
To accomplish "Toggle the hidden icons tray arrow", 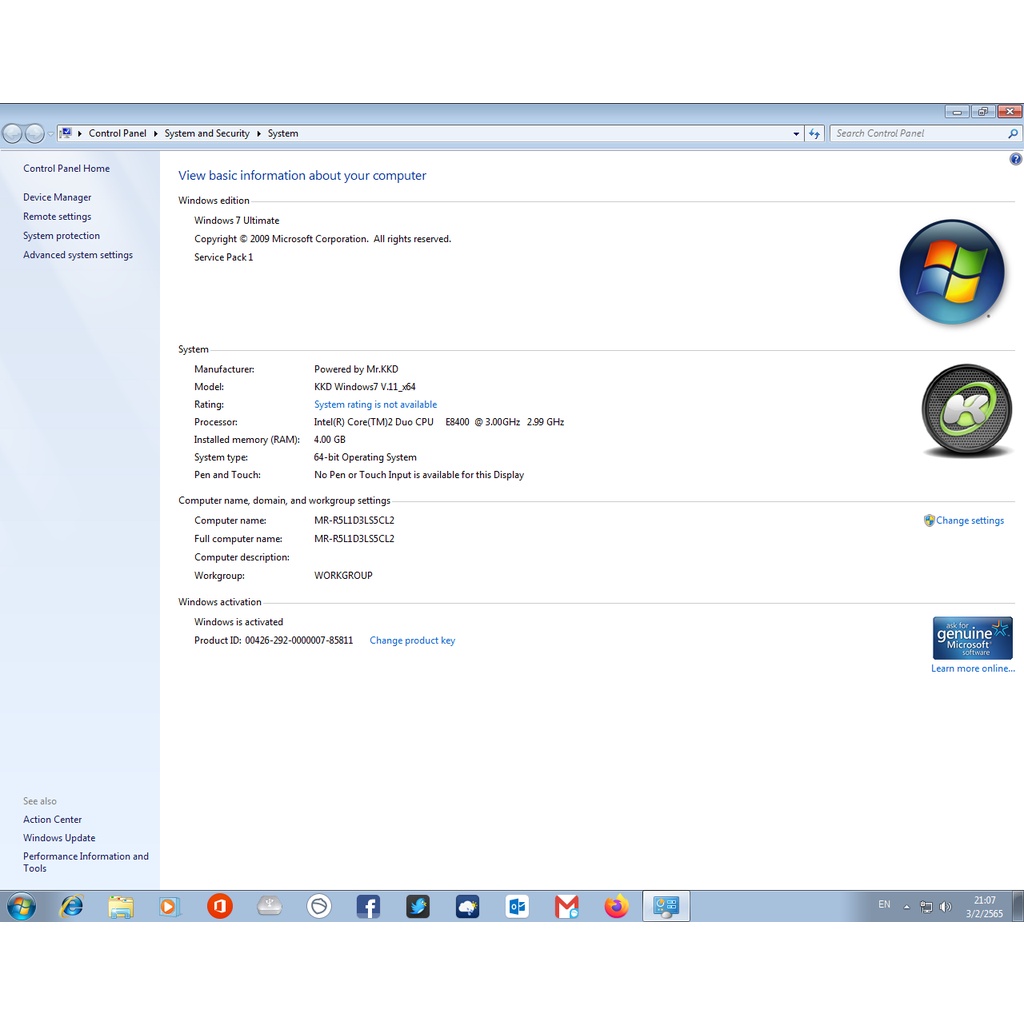I will pyautogui.click(x=907, y=906).
